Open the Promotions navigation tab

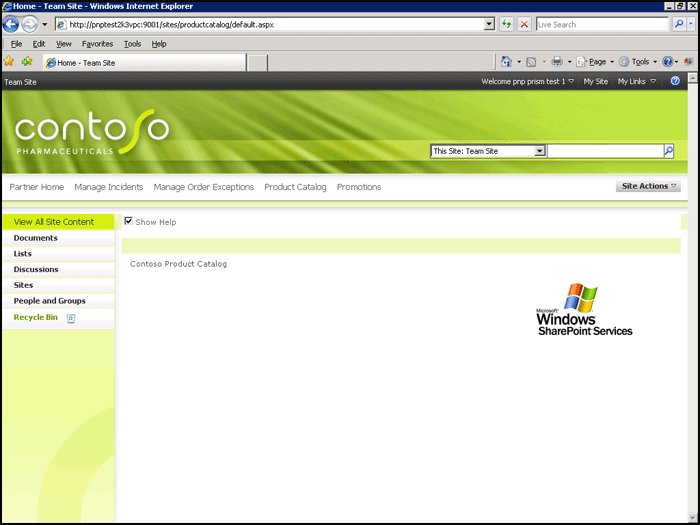[x=359, y=187]
